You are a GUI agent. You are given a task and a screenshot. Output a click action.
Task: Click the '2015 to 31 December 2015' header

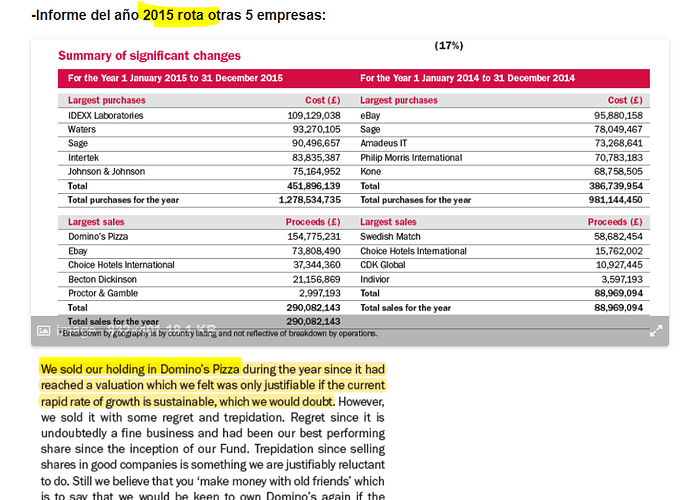pyautogui.click(x=175, y=78)
